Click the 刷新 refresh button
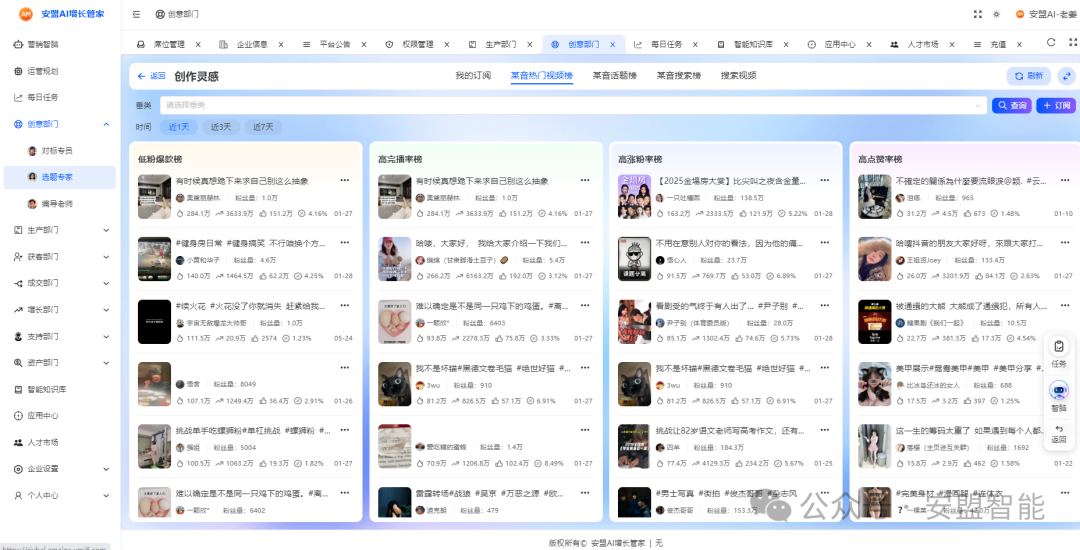 click(x=1028, y=76)
